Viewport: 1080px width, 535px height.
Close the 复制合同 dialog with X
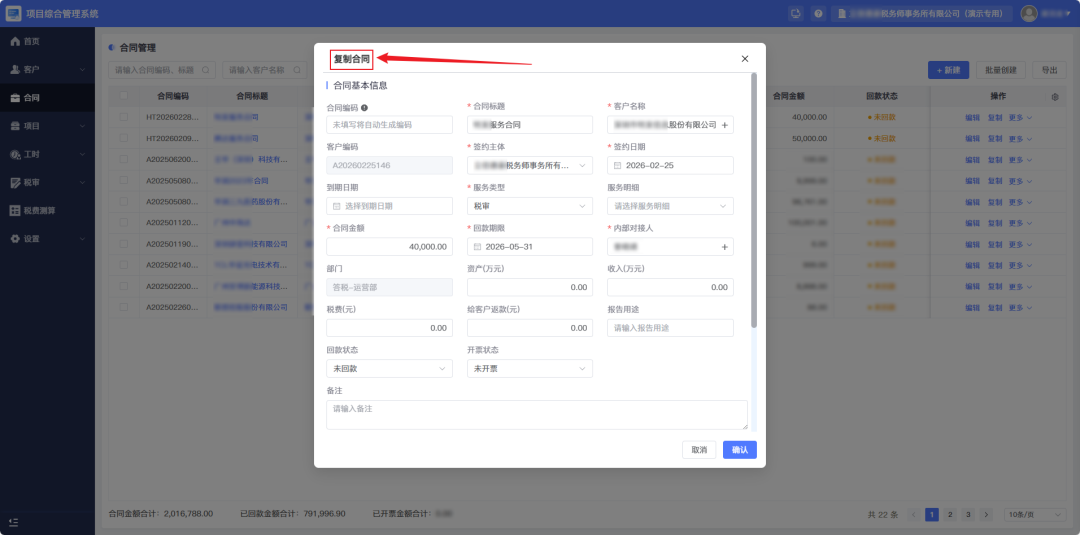pos(745,59)
